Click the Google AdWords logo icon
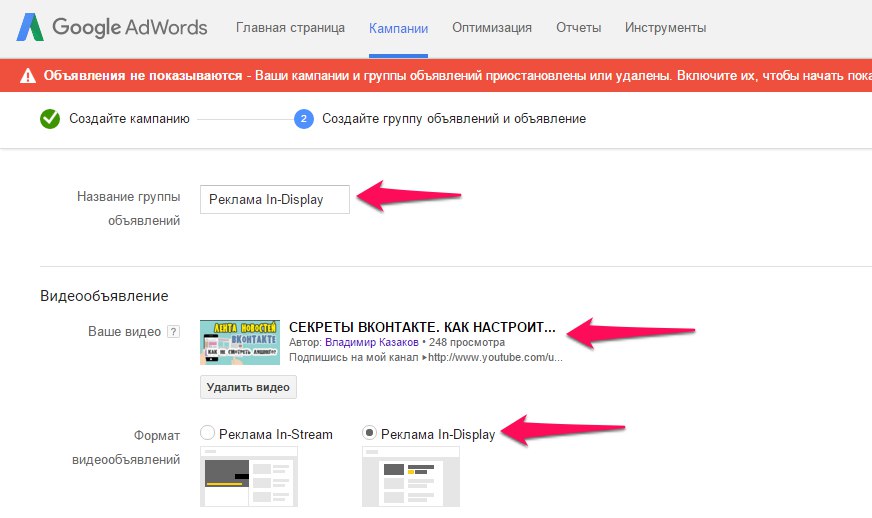 [x=30, y=27]
